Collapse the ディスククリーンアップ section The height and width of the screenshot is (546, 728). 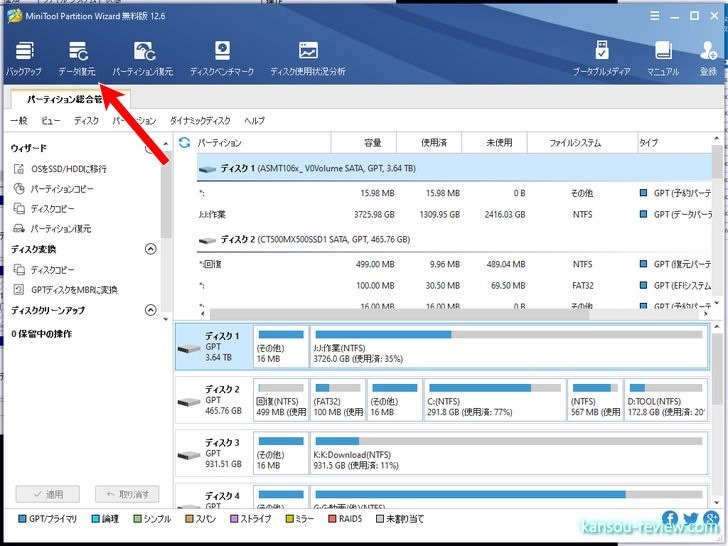pyautogui.click(x=150, y=310)
